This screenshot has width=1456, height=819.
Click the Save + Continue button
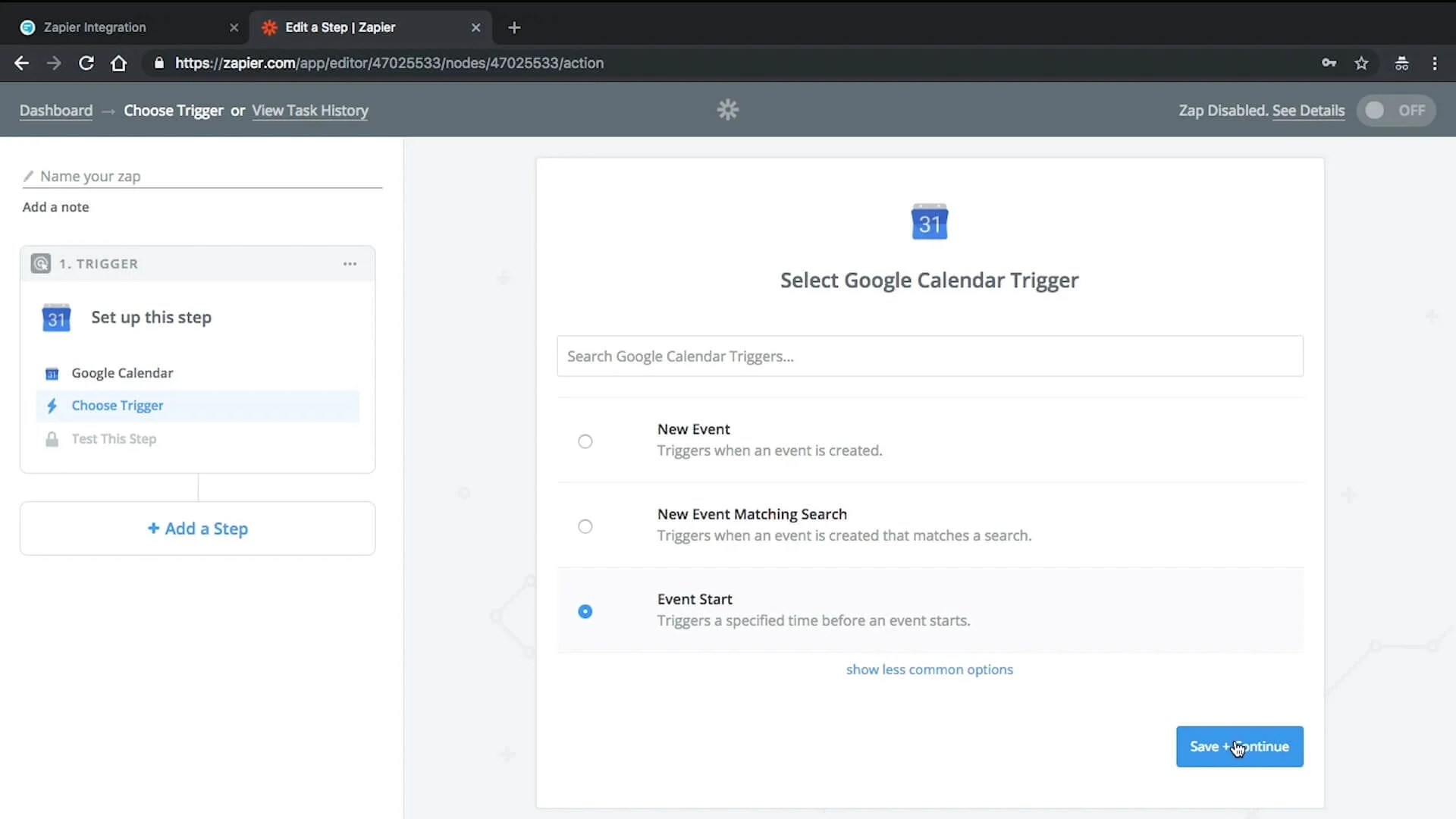click(x=1239, y=746)
